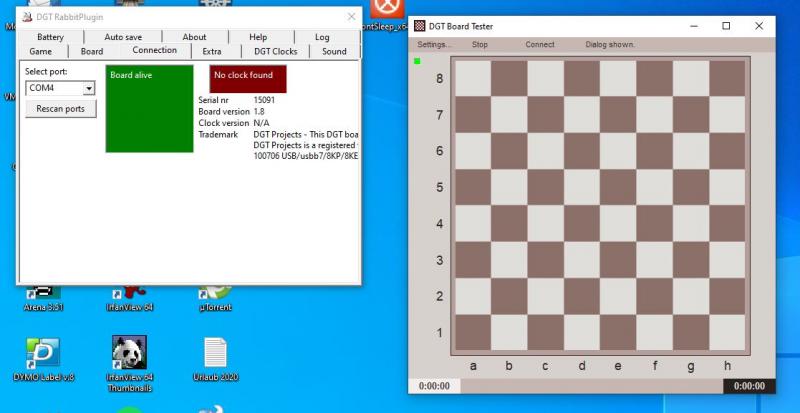Click the black clock timer at bottom right
This screenshot has height=413, width=800.
748,386
